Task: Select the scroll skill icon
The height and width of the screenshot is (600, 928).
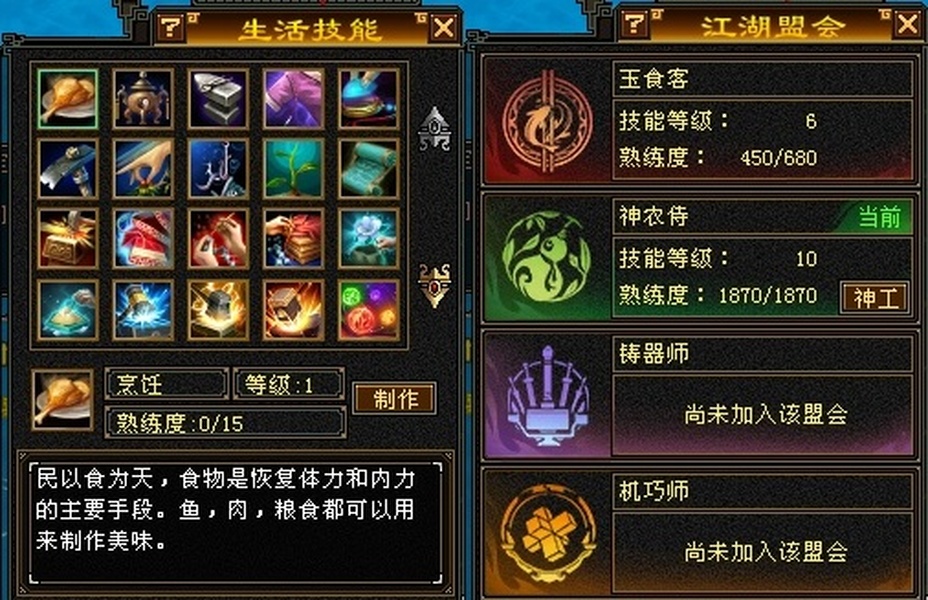Action: [x=369, y=169]
